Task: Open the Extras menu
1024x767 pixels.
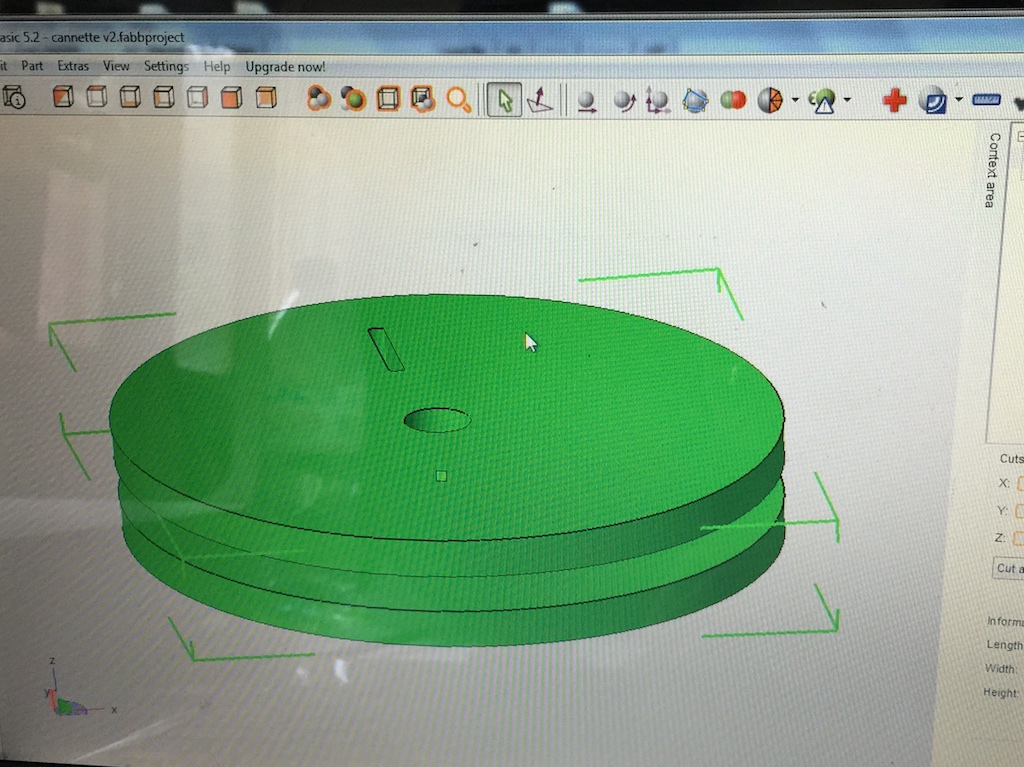Action: [x=73, y=65]
